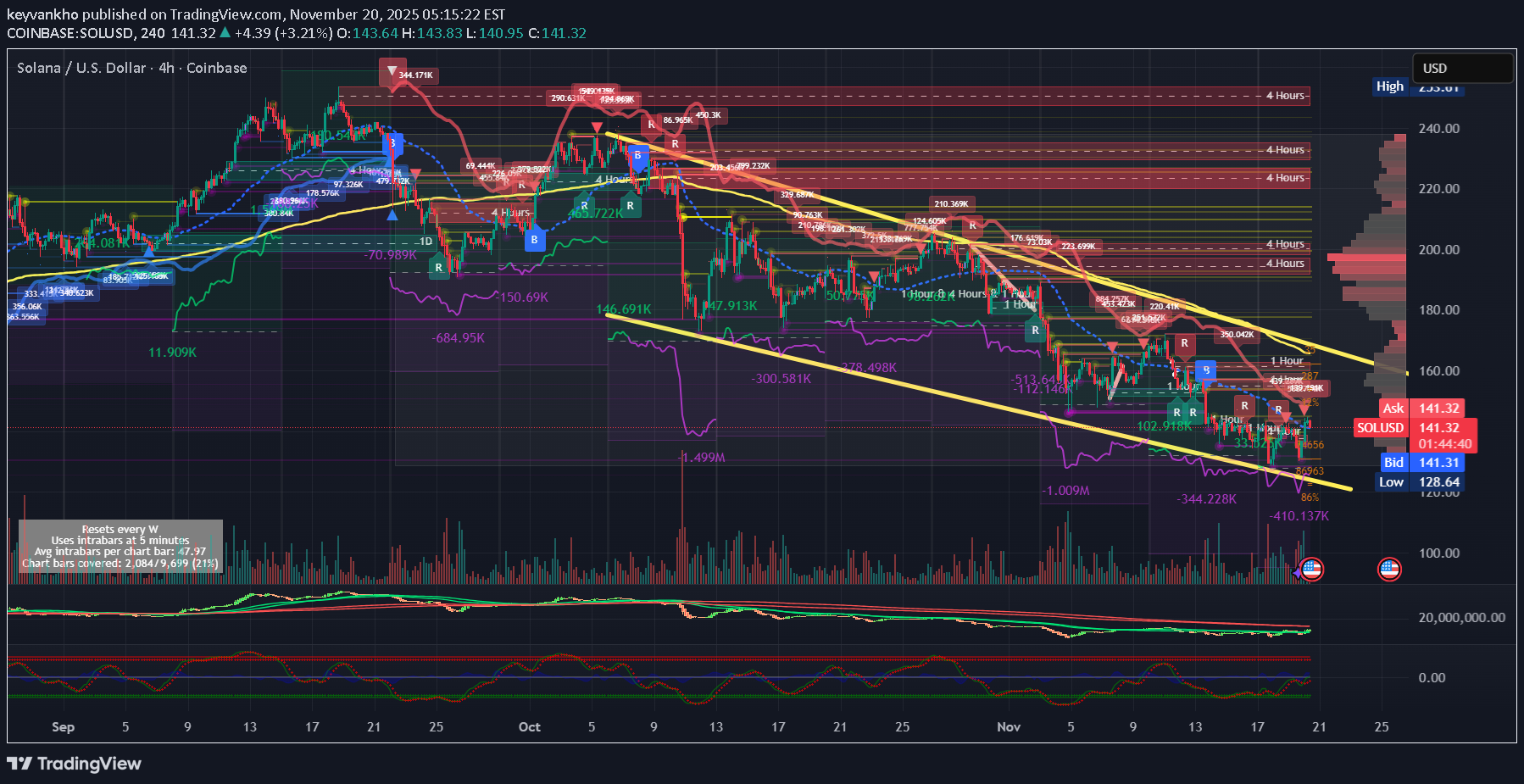
Task: Click the 'Resets every W' info box
Action: (120, 546)
